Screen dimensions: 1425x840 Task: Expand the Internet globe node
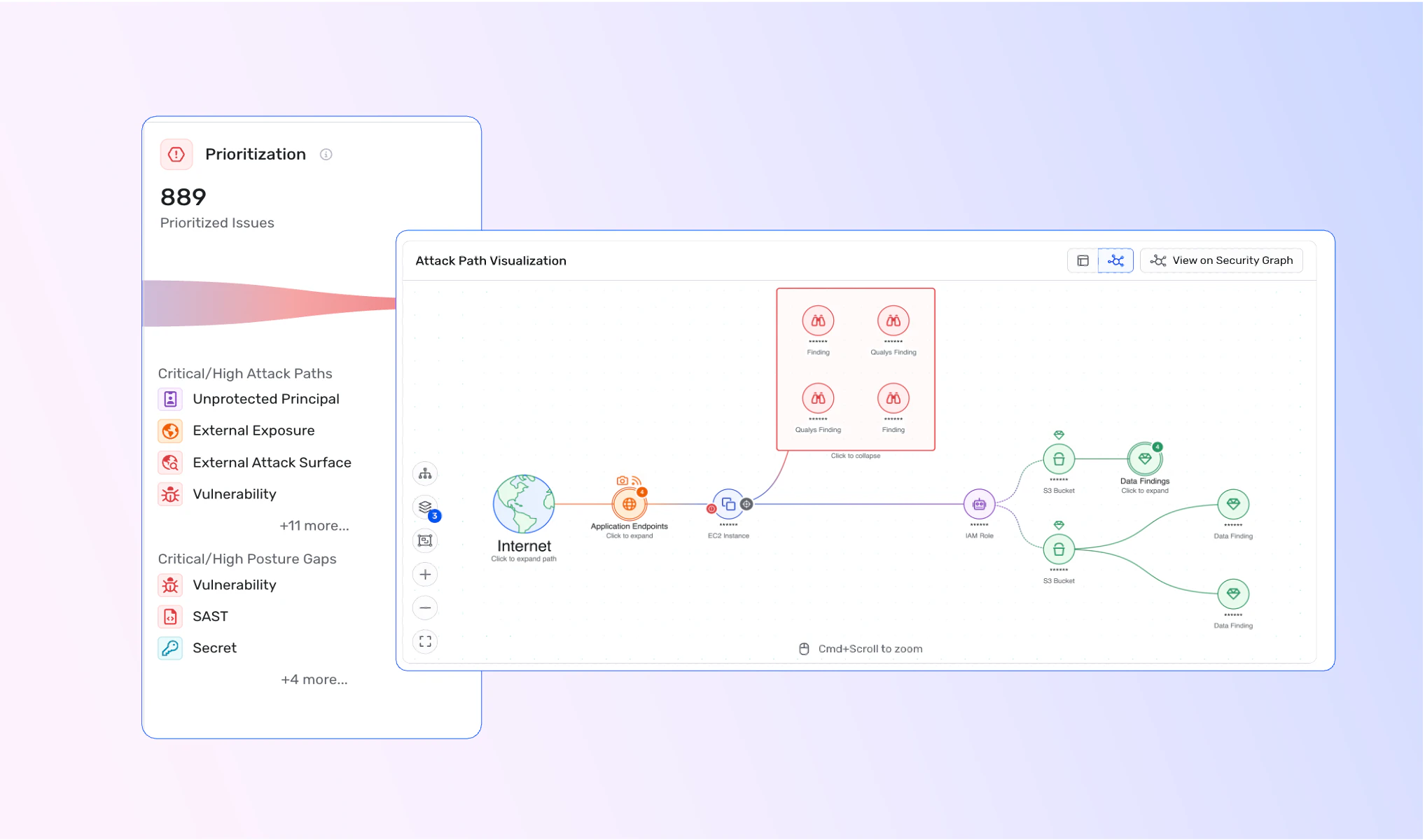[524, 504]
